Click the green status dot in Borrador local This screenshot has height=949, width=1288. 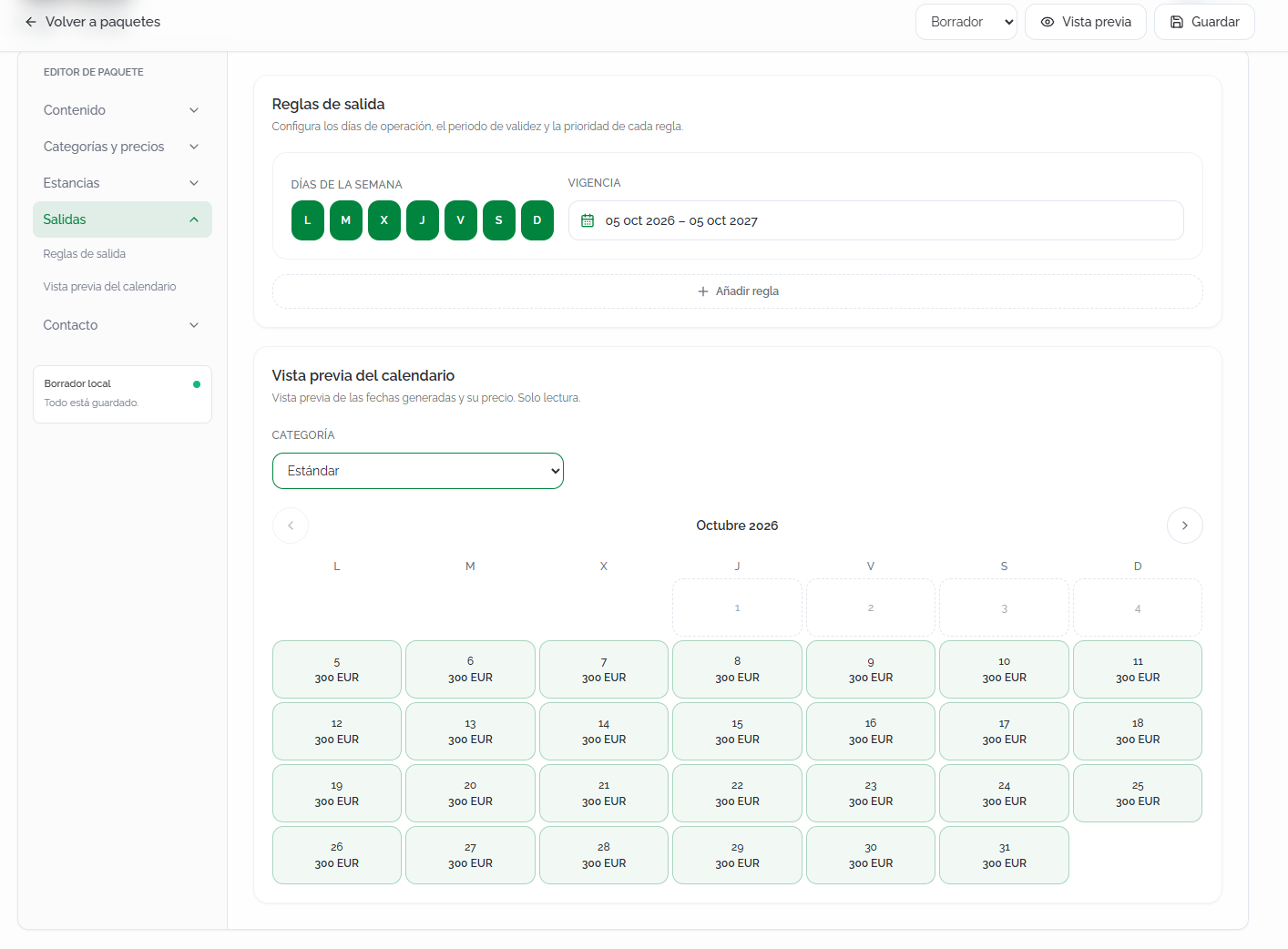click(197, 384)
